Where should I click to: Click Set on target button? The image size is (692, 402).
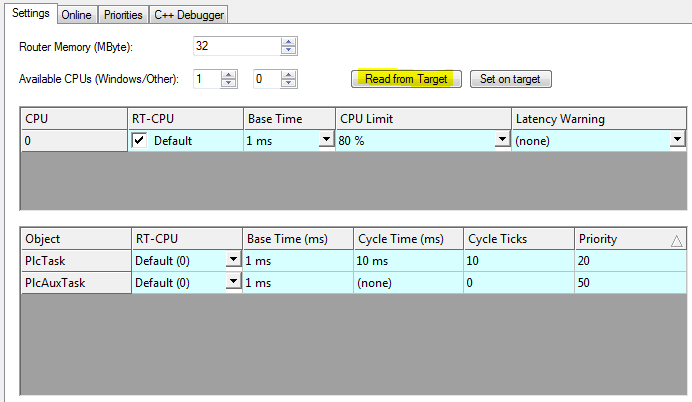511,79
